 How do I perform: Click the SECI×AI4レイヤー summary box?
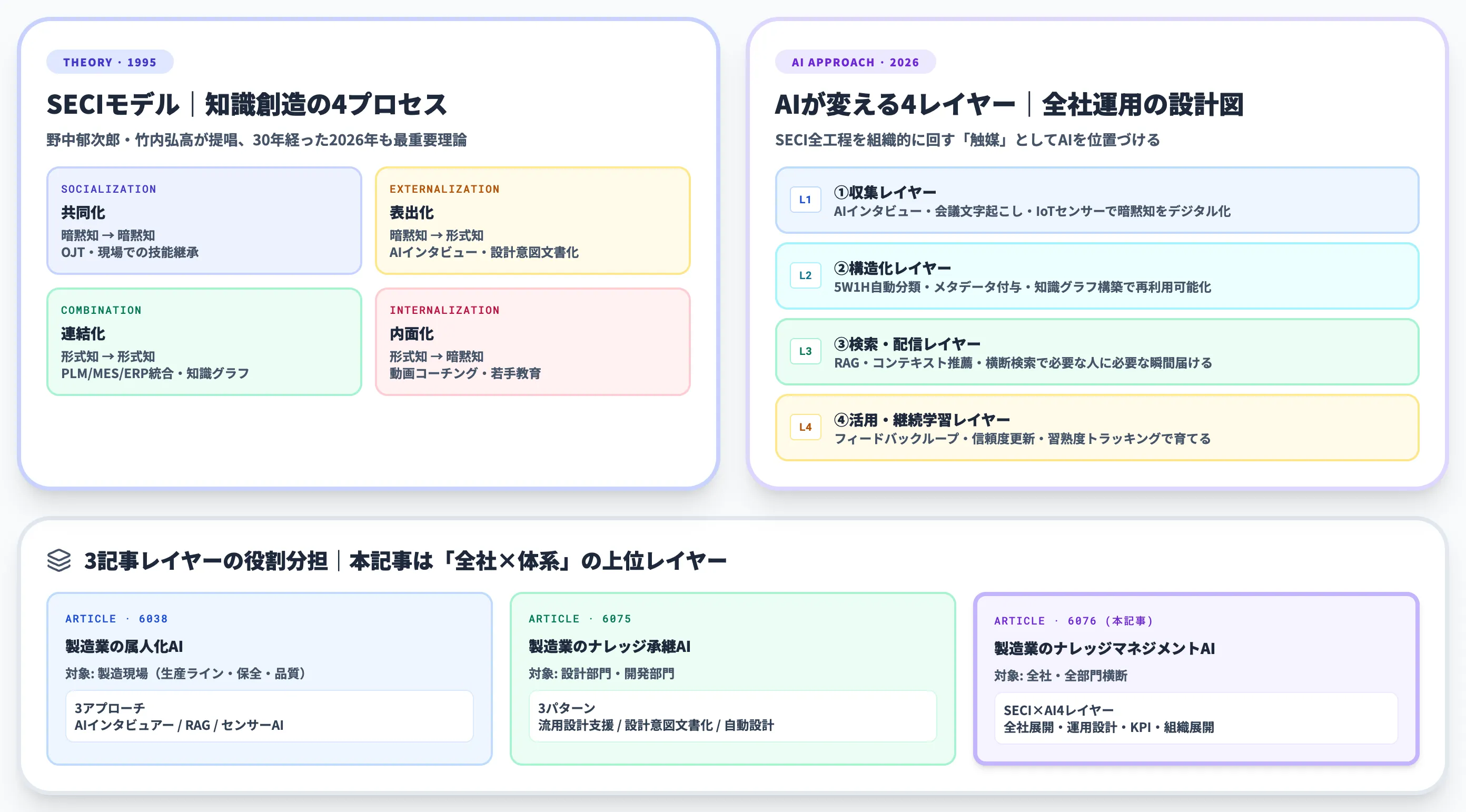(1196, 718)
